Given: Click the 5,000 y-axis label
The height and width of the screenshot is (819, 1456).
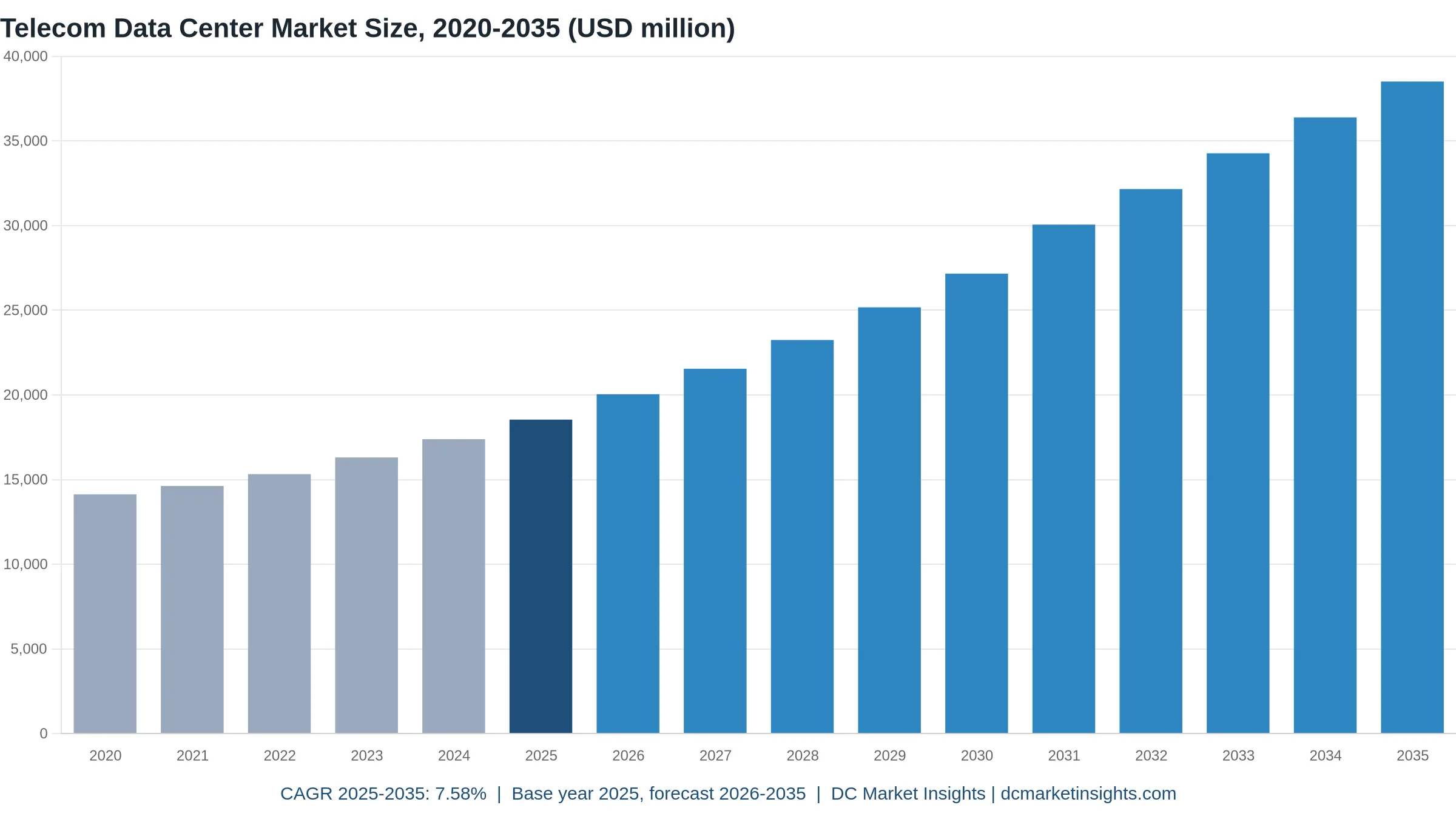Looking at the screenshot, I should click(x=29, y=649).
